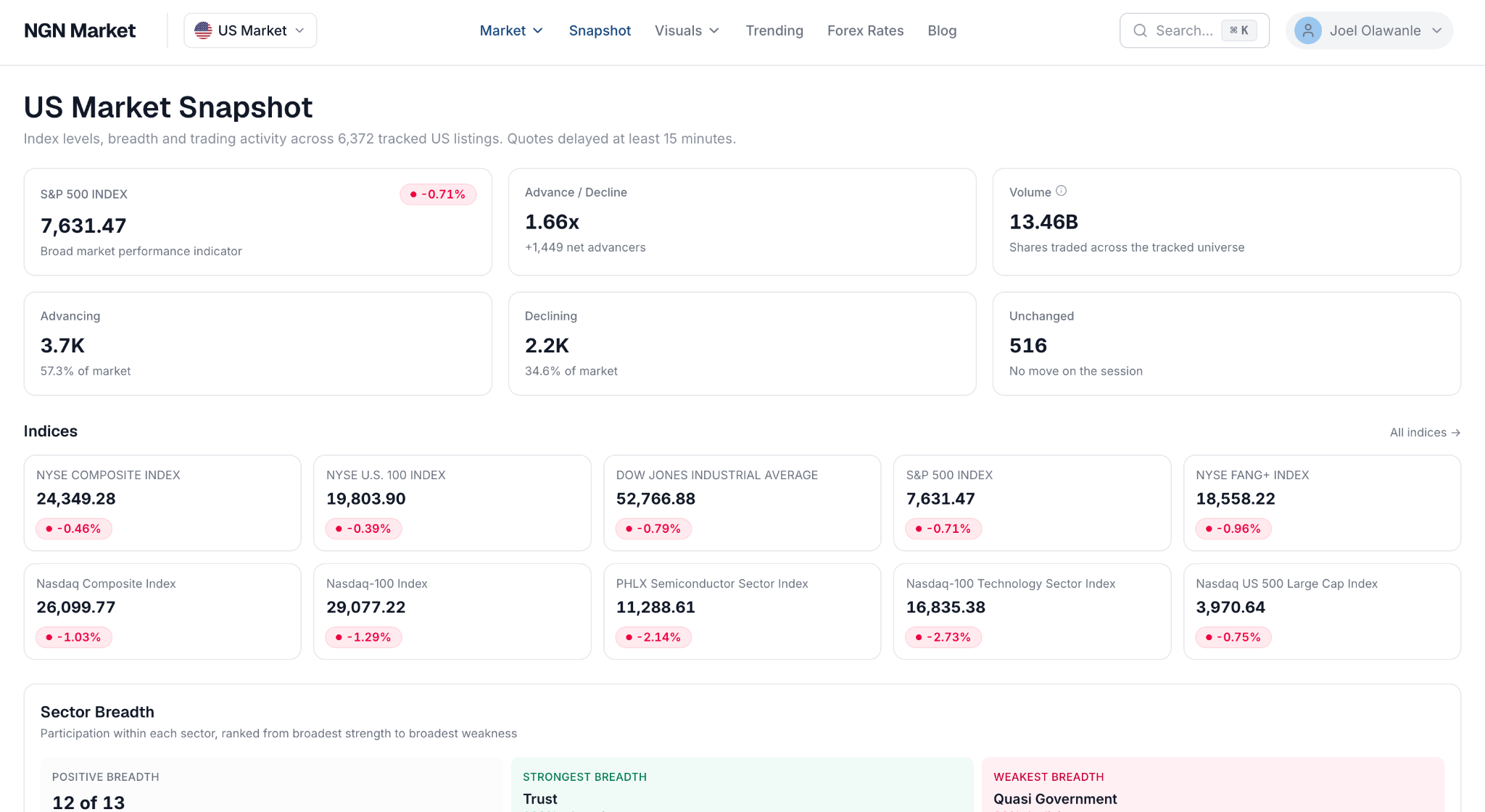
Task: Click the +1,449 net advancers text
Action: pyautogui.click(x=585, y=247)
